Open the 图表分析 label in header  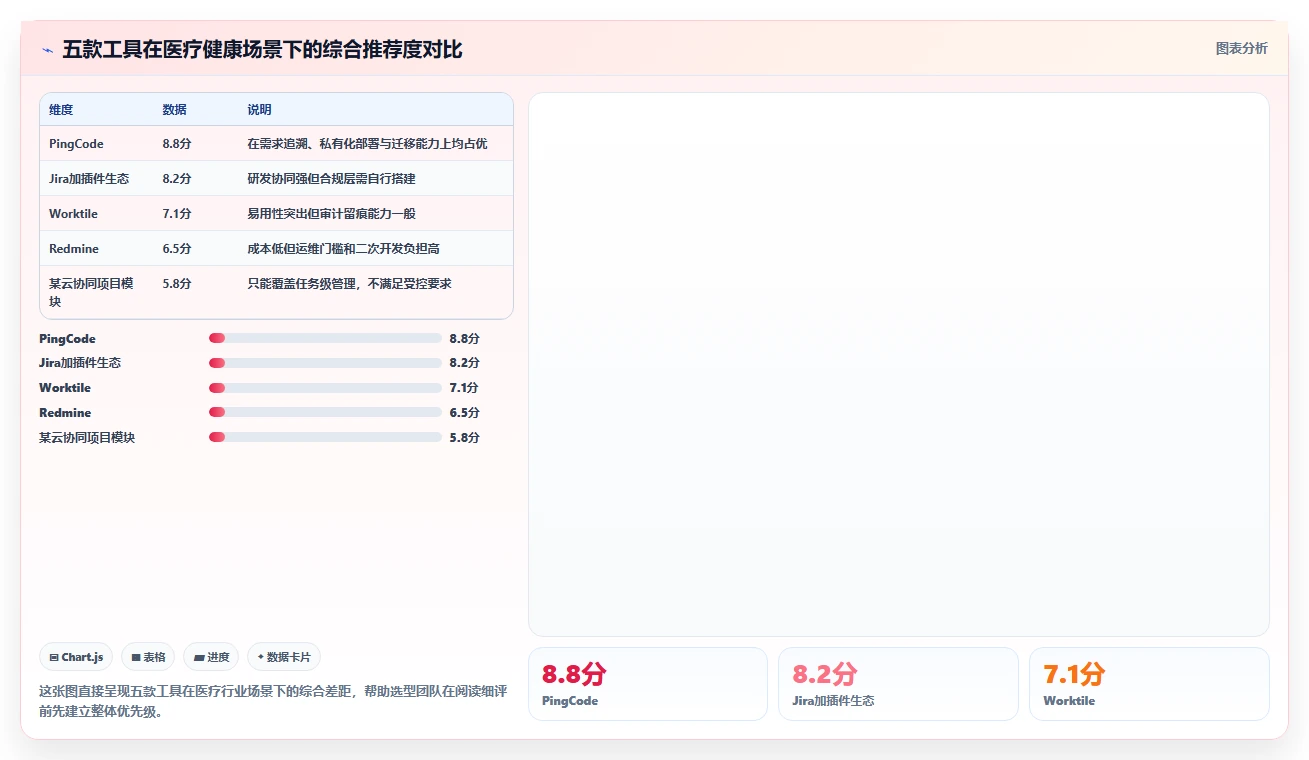point(1241,48)
